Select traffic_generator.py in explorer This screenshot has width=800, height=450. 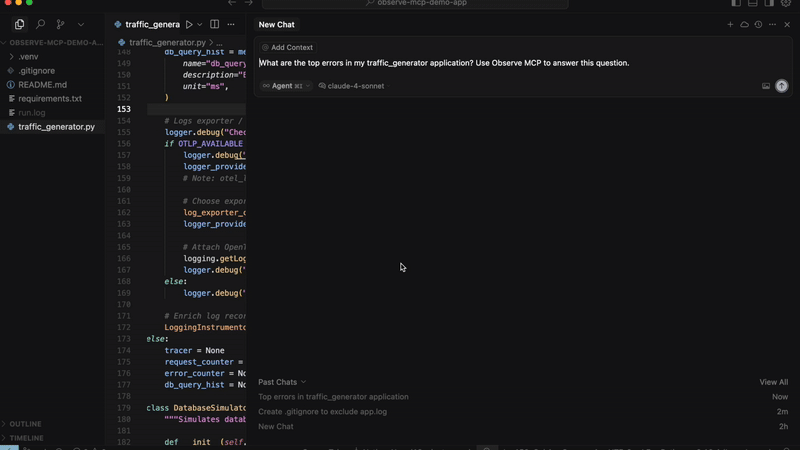click(x=53, y=127)
